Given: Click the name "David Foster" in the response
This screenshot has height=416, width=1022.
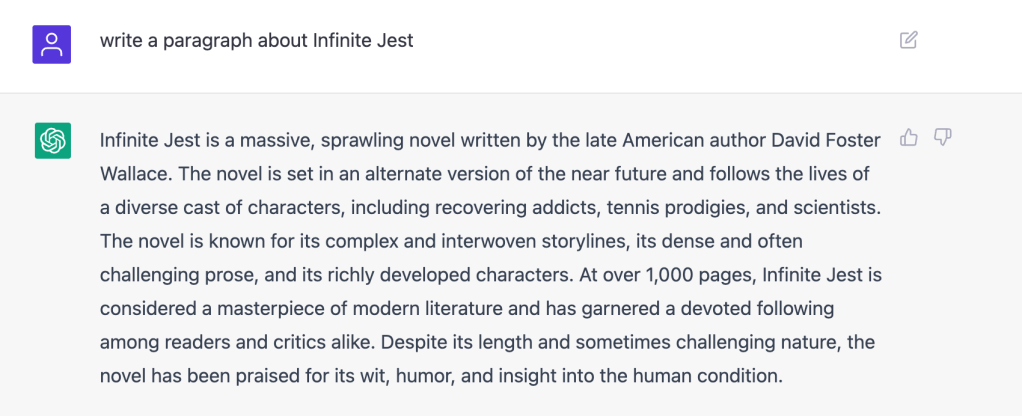Looking at the screenshot, I should (x=828, y=139).
